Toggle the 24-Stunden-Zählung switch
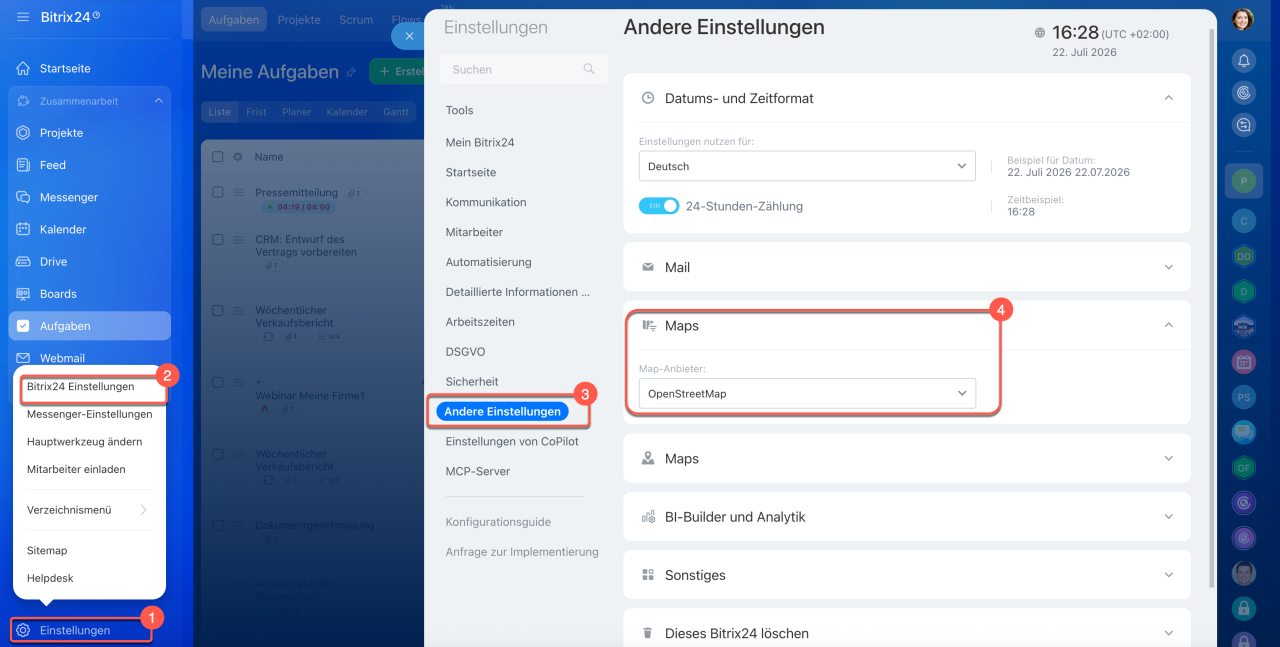Image resolution: width=1280 pixels, height=647 pixels. pos(659,206)
